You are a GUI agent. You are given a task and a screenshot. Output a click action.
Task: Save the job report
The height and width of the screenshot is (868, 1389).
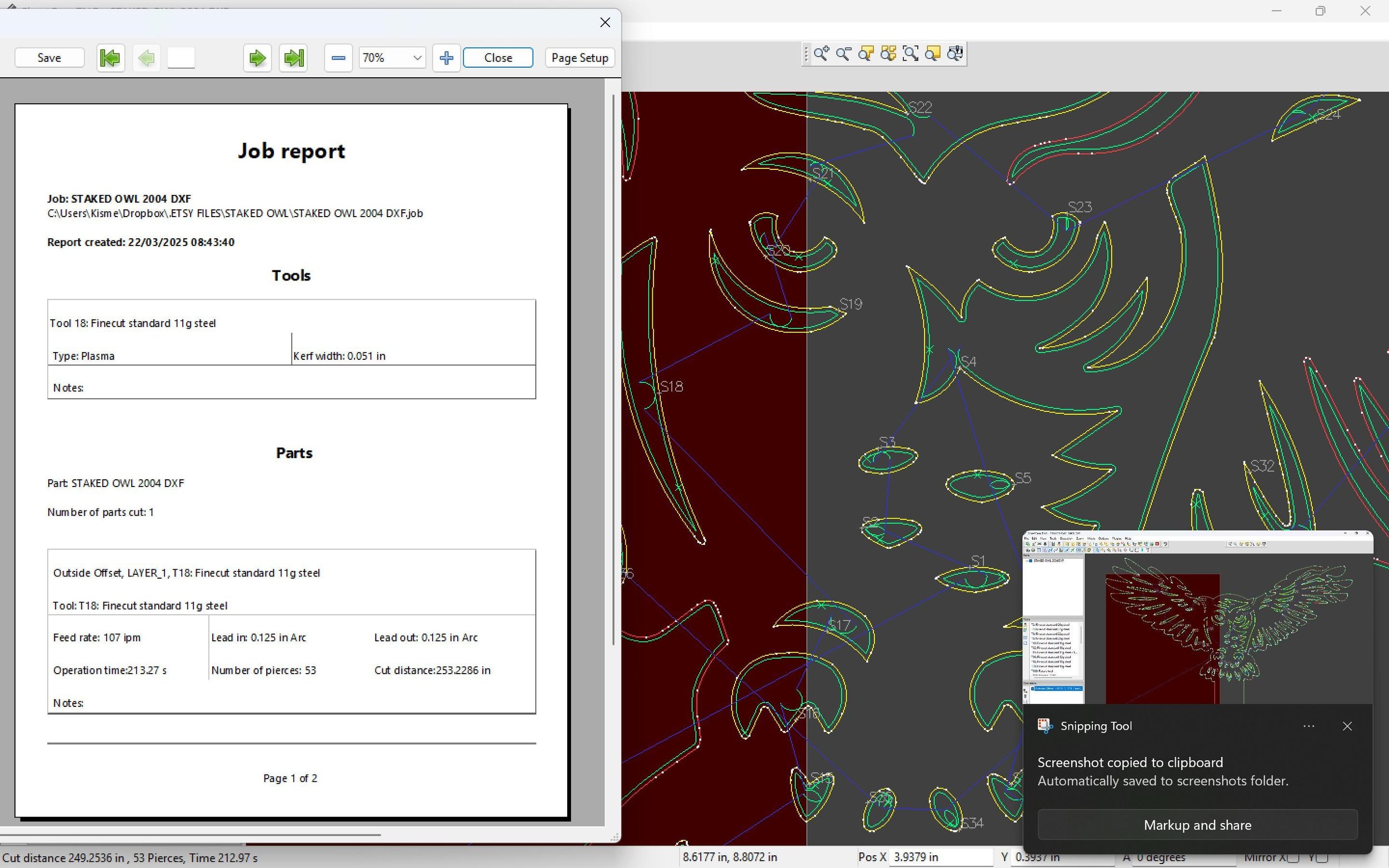(49, 57)
